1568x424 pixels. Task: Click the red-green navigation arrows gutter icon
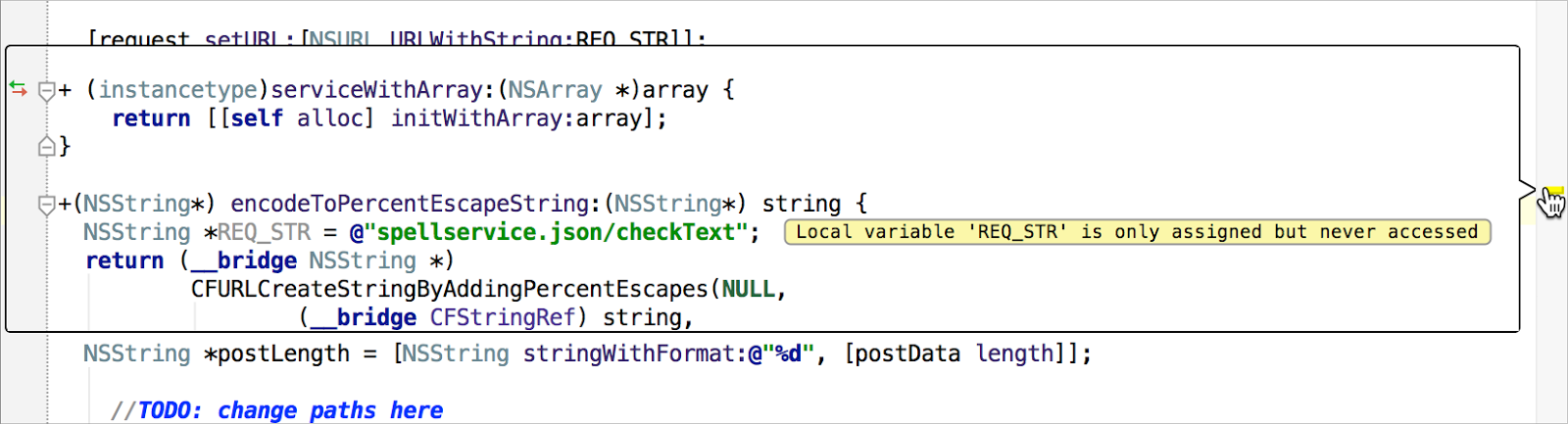tap(18, 89)
